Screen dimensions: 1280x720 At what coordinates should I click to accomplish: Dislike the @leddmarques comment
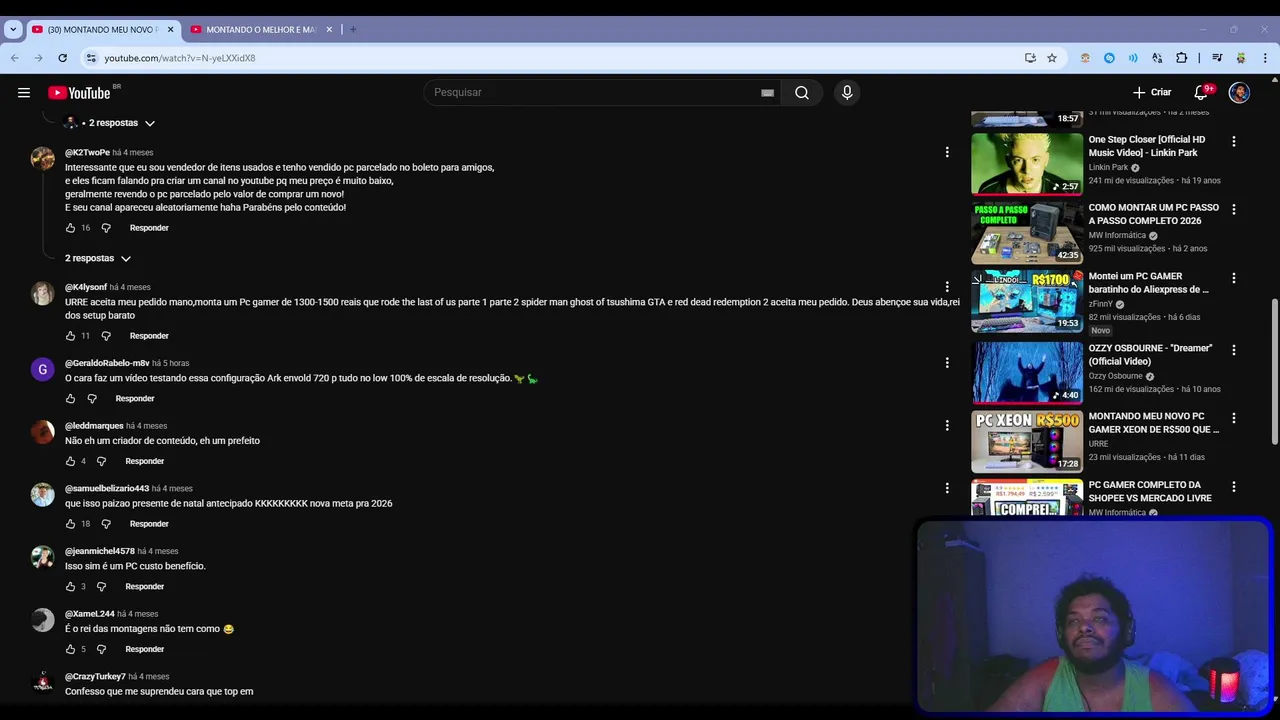(x=101, y=461)
